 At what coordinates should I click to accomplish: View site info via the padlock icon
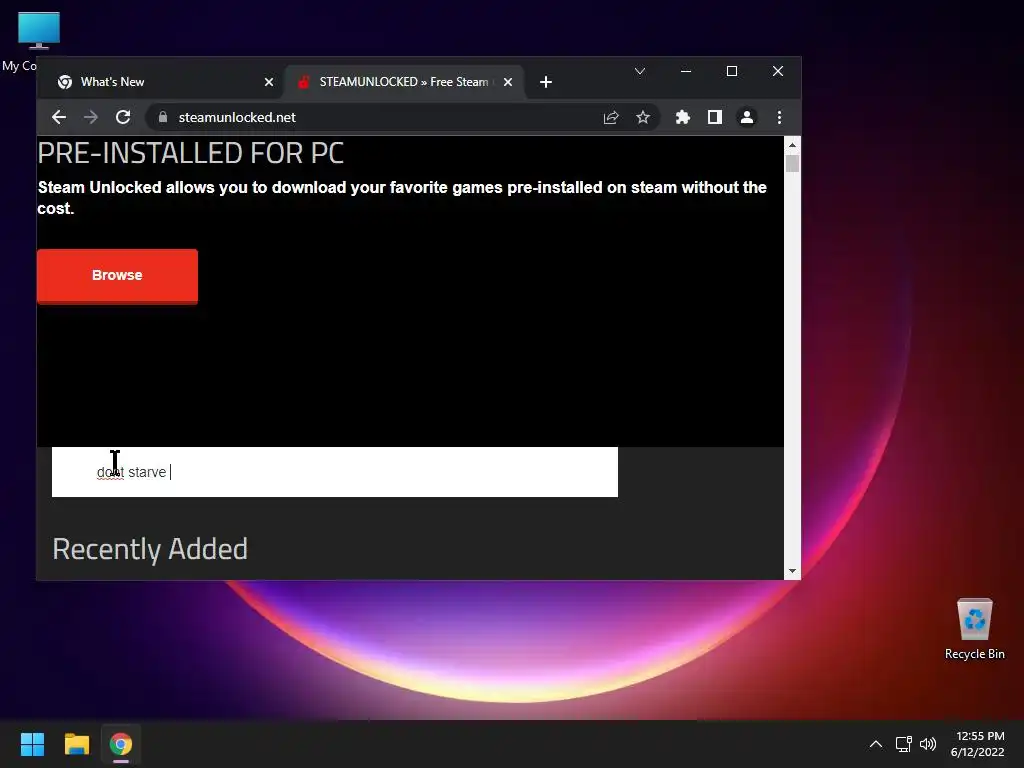coord(163,117)
